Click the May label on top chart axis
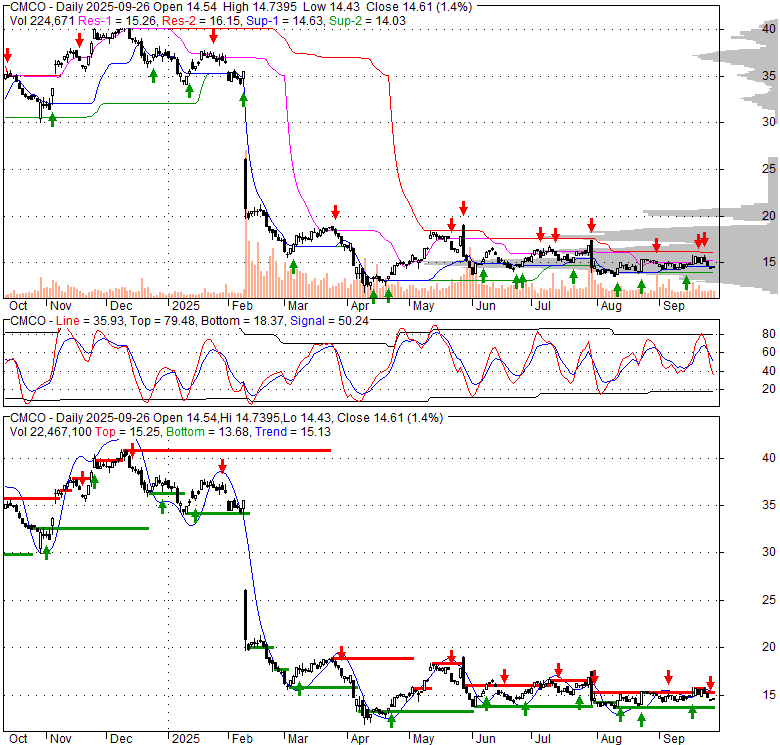780x745 pixels. point(423,306)
